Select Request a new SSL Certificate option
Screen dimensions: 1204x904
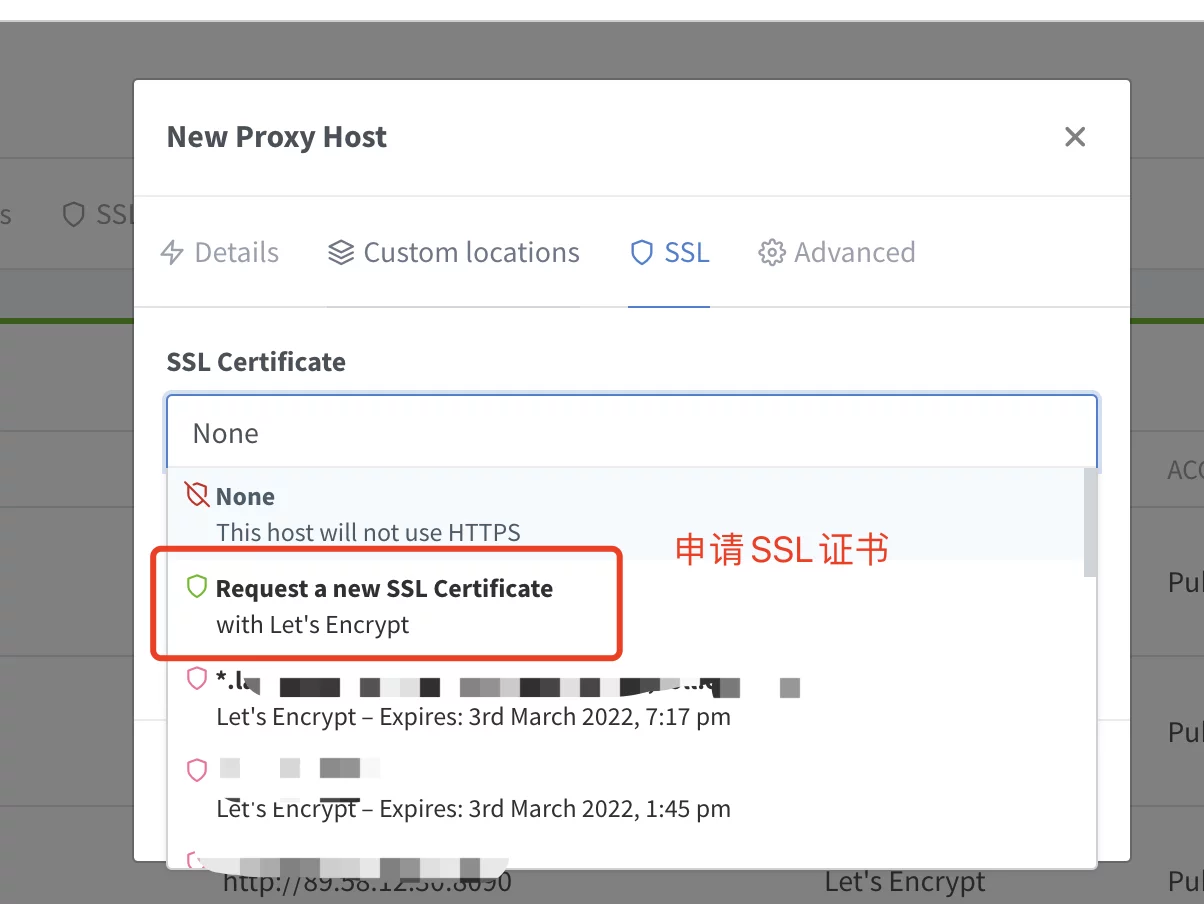626,606
